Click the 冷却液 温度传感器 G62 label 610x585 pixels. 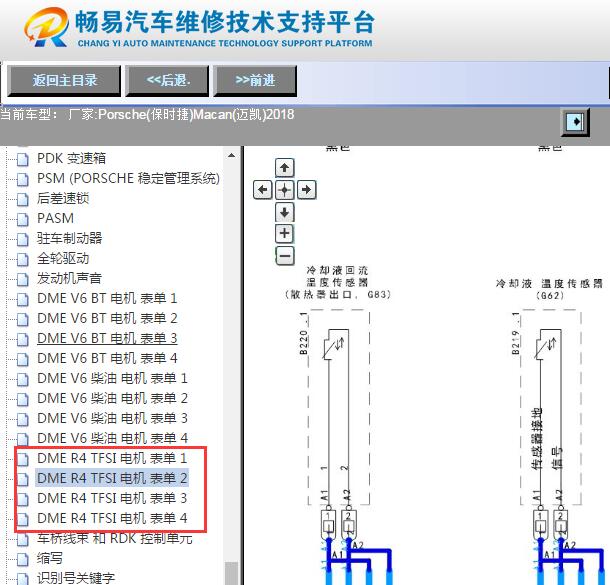coord(549,289)
